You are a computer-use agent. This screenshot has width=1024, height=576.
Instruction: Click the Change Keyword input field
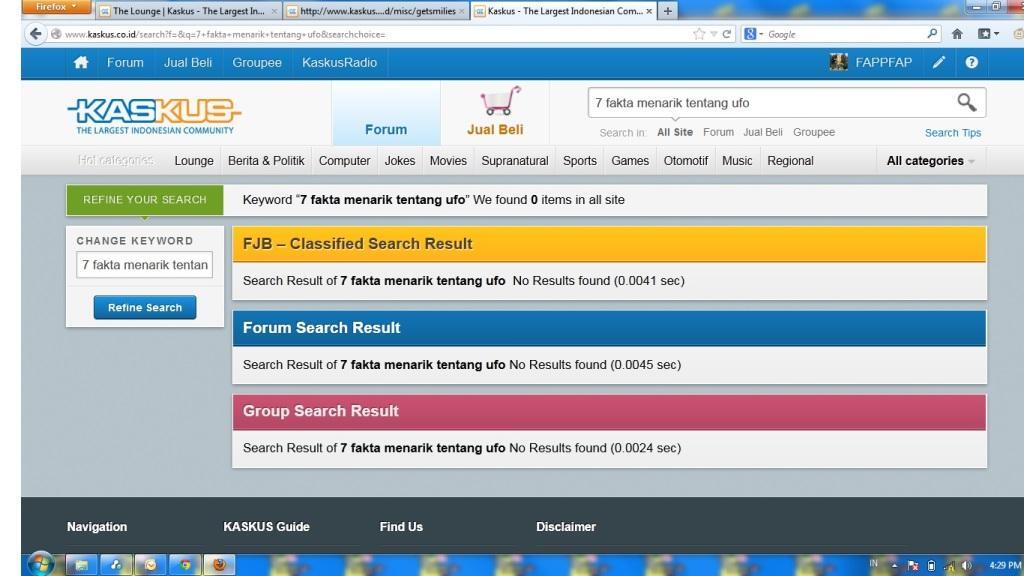pos(144,264)
